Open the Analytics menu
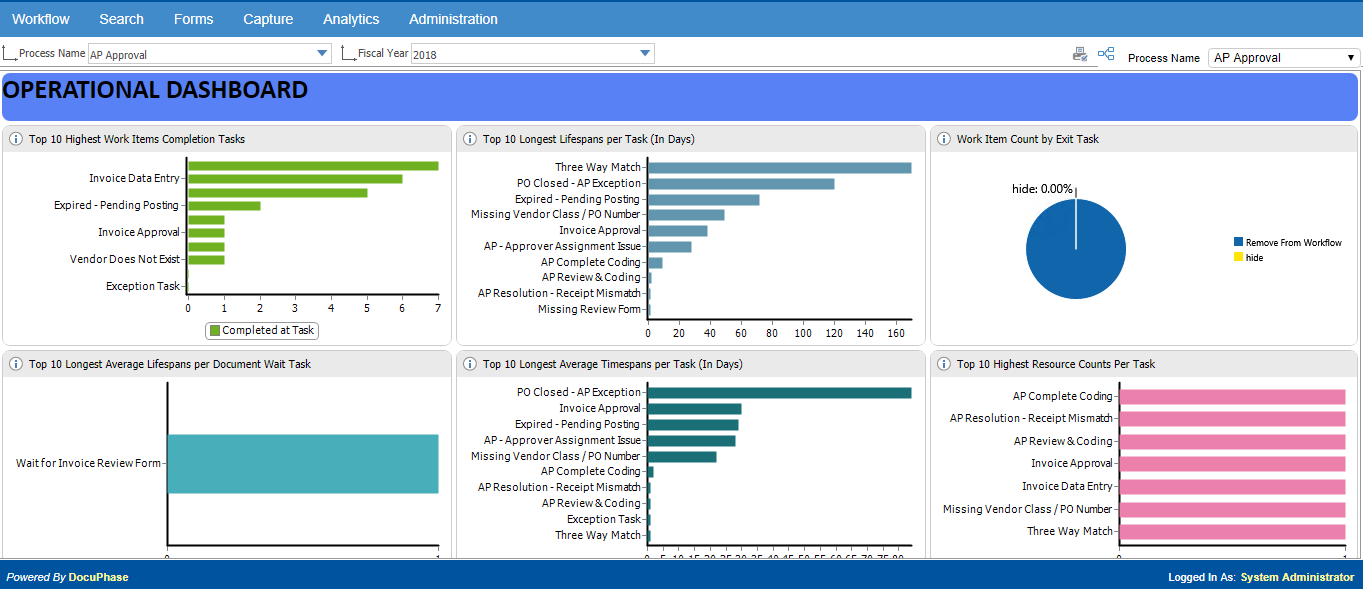 click(x=351, y=19)
